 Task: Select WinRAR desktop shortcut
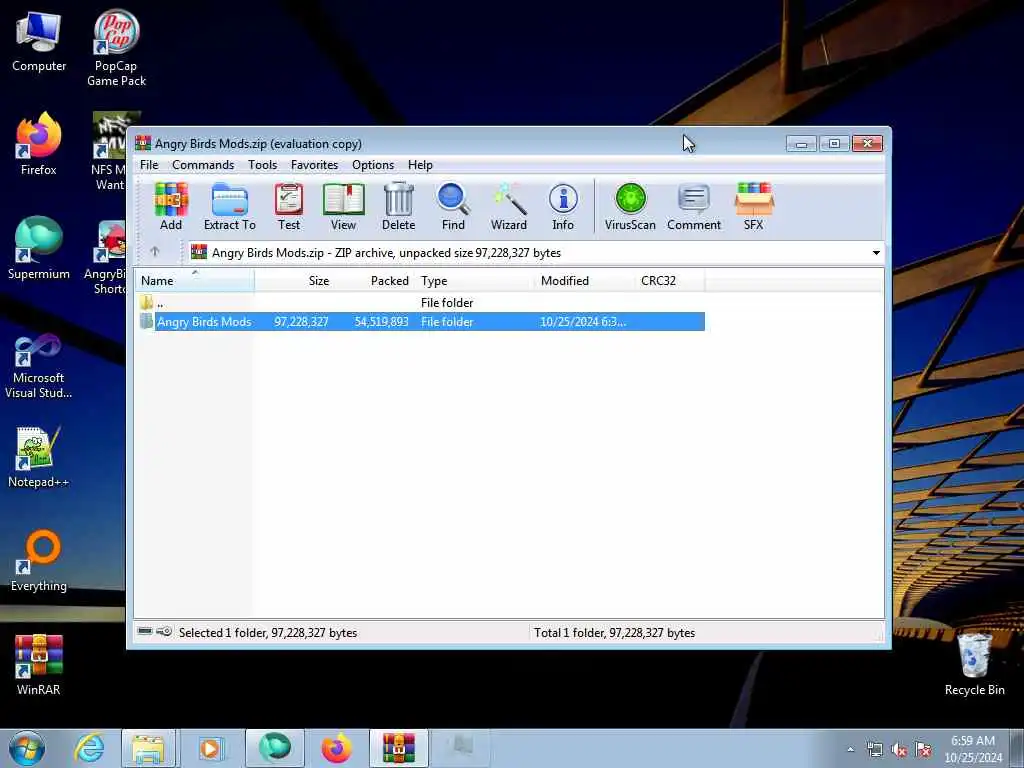[x=39, y=665]
